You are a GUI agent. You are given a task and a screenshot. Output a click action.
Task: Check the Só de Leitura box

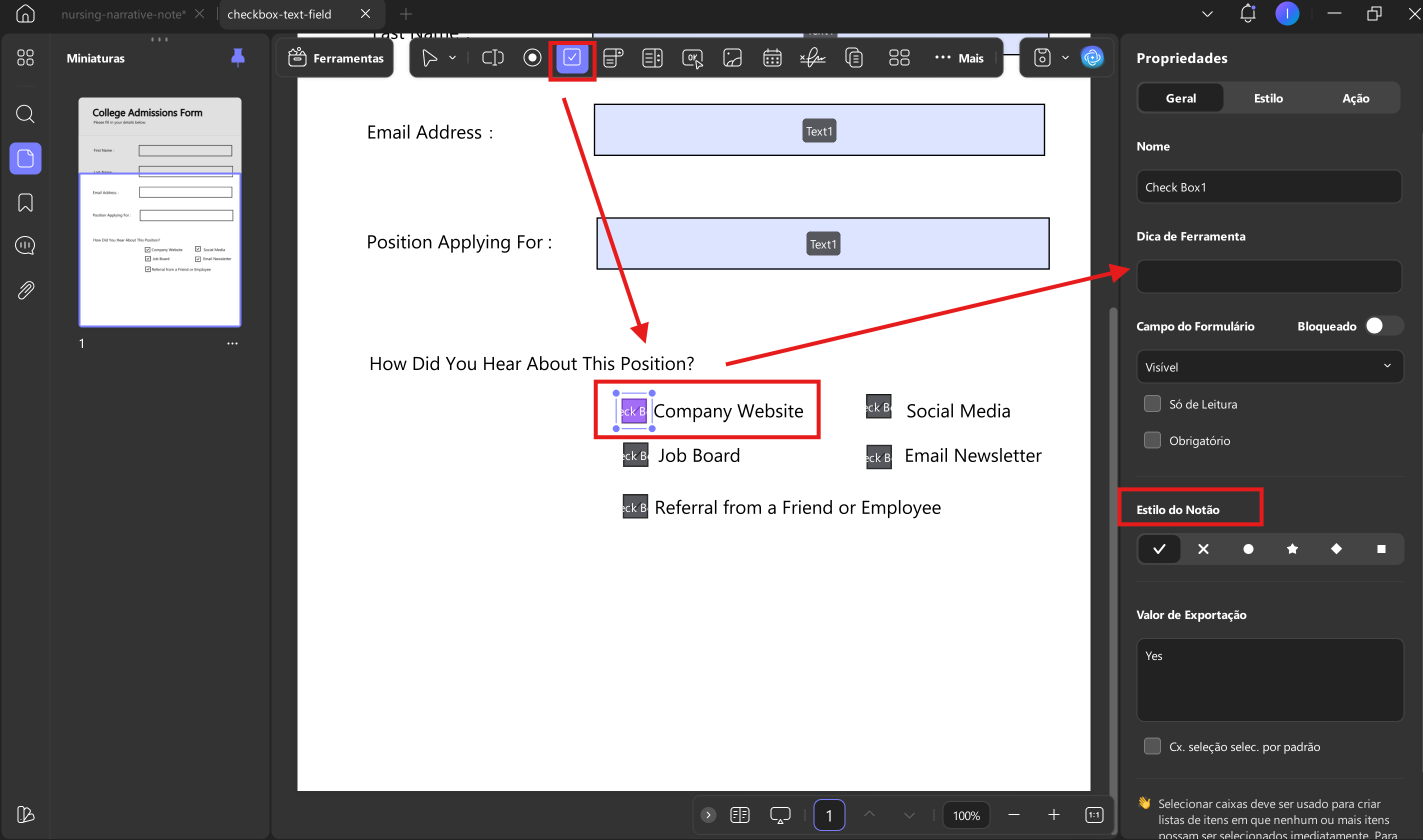pos(1152,404)
